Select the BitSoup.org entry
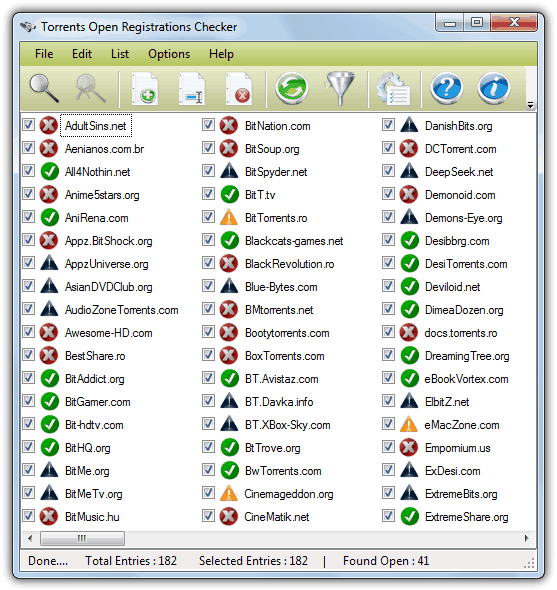The height and width of the screenshot is (590, 557). 272,149
